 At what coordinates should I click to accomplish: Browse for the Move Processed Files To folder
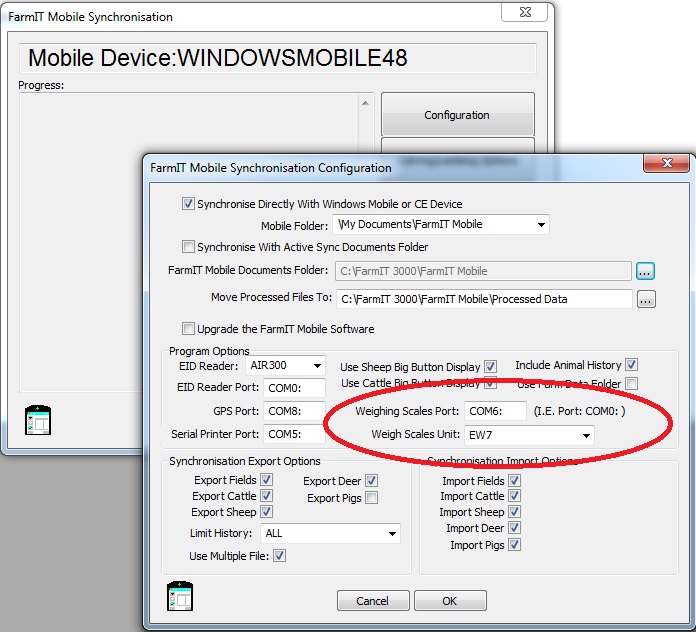[x=646, y=300]
